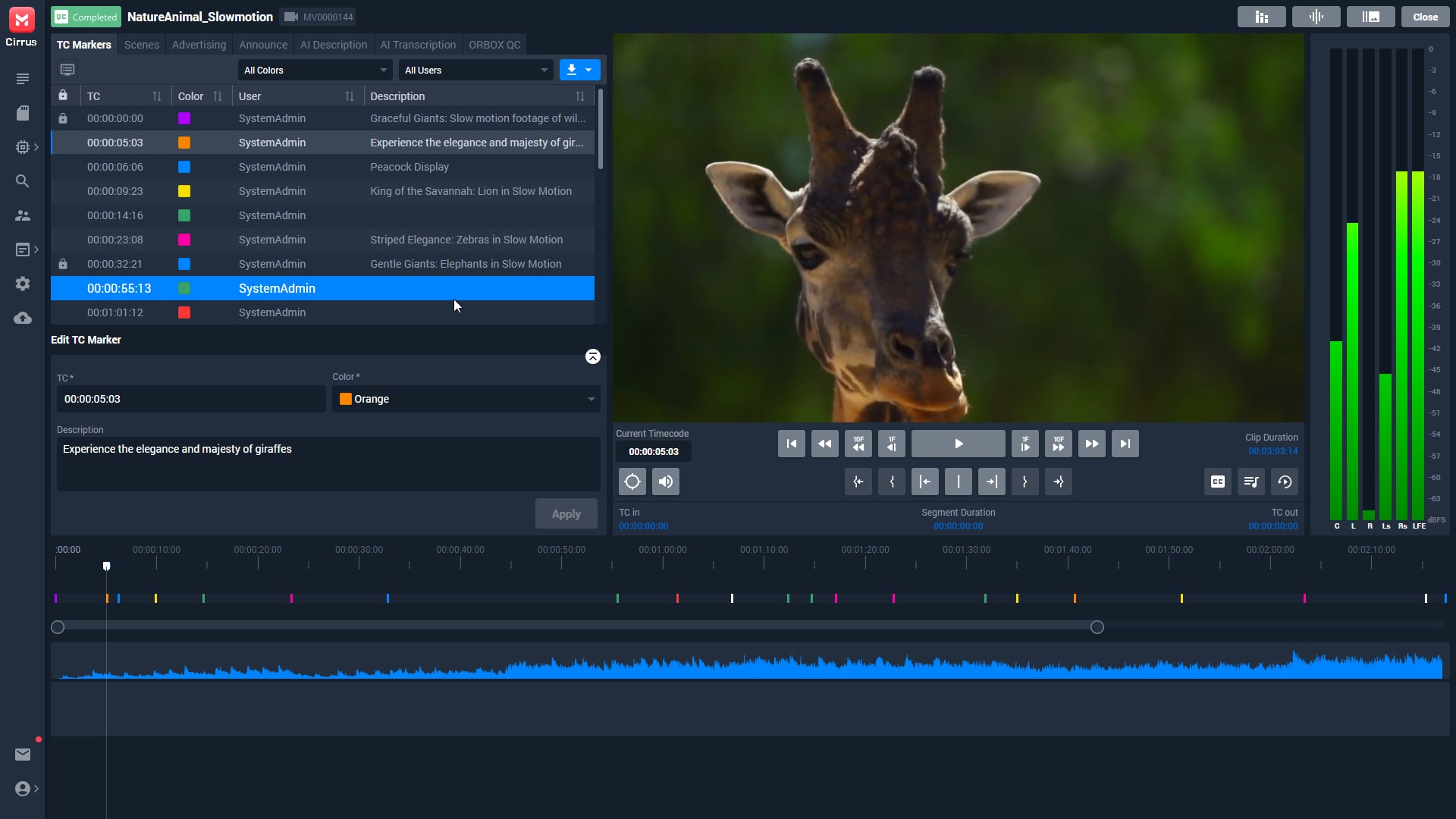The width and height of the screenshot is (1456, 819).
Task: Switch to the AI Transcription tab
Action: 418,45
